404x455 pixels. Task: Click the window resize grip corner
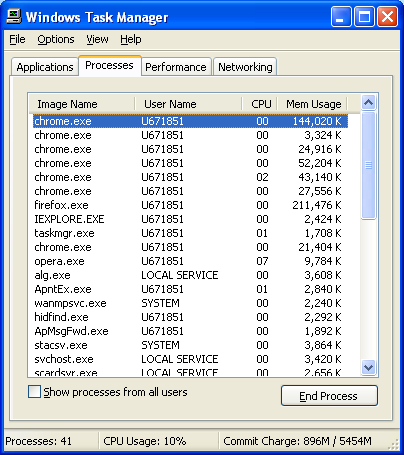click(x=393, y=444)
